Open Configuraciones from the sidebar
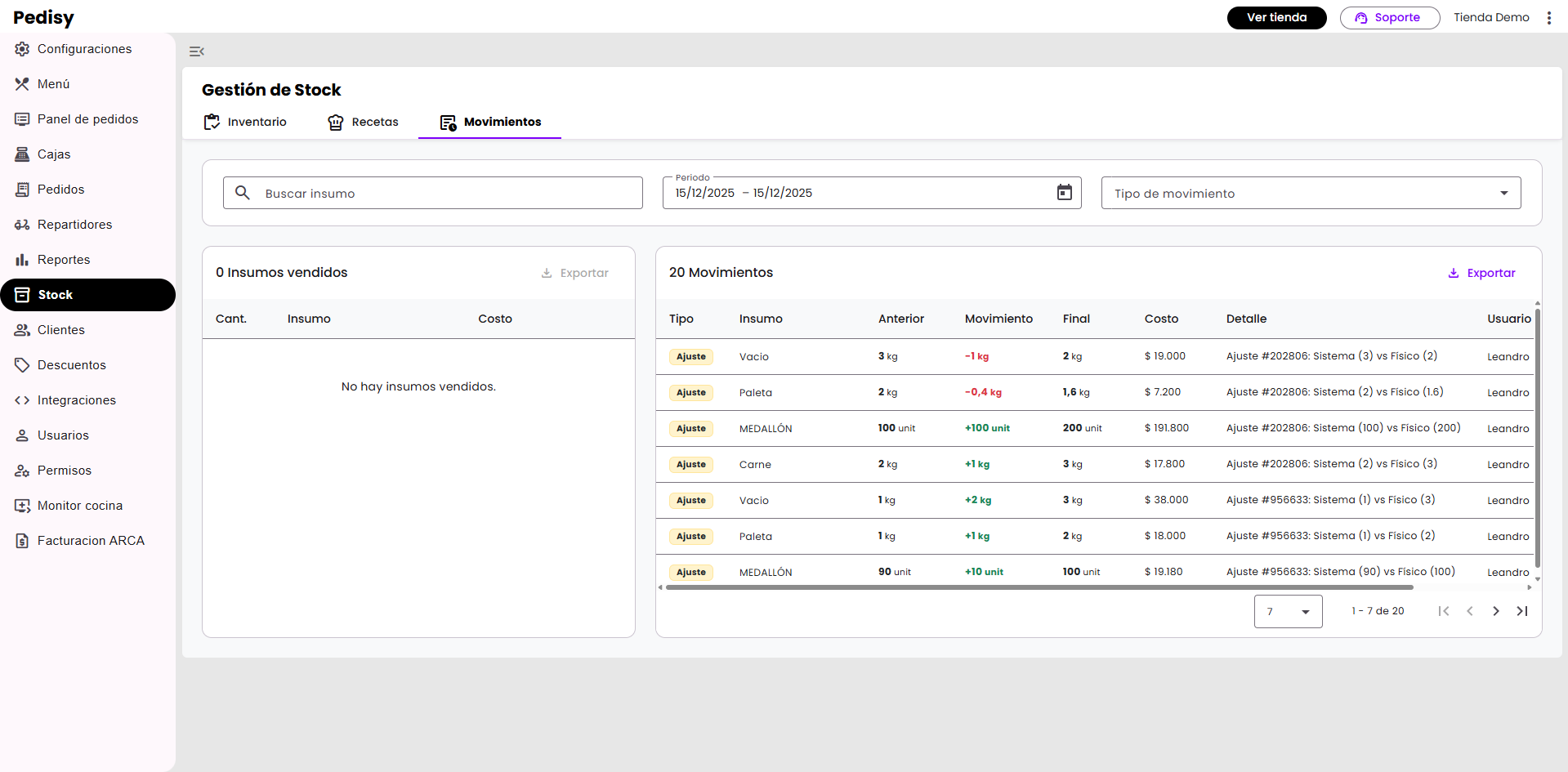1568x772 pixels. pos(84,49)
